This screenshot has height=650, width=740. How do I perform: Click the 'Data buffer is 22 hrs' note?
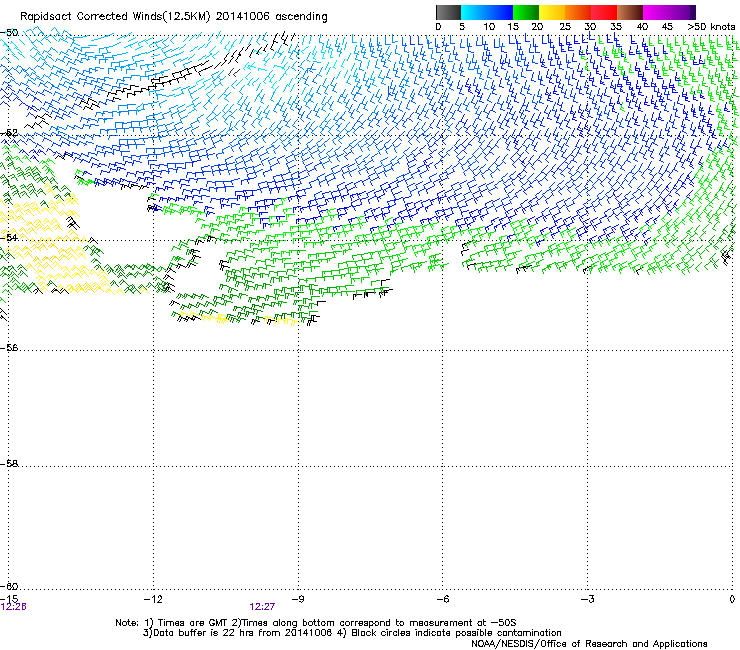(237, 633)
